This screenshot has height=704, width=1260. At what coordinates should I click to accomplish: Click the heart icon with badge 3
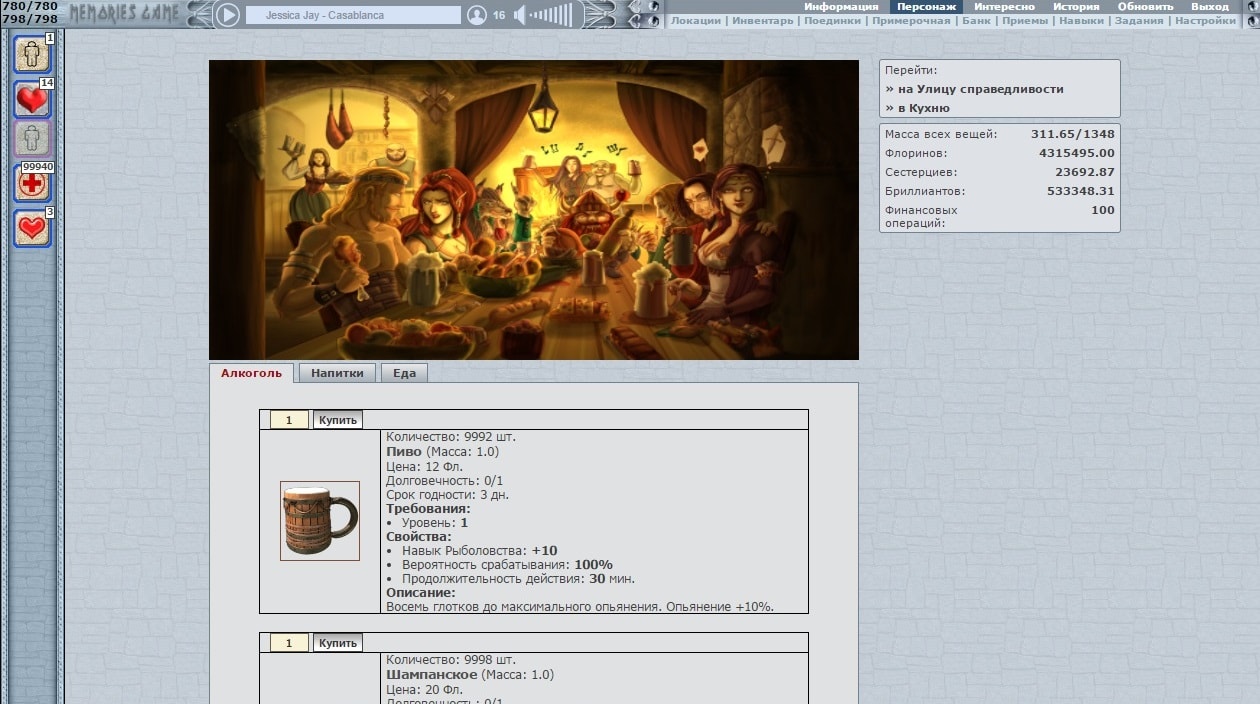tap(32, 228)
